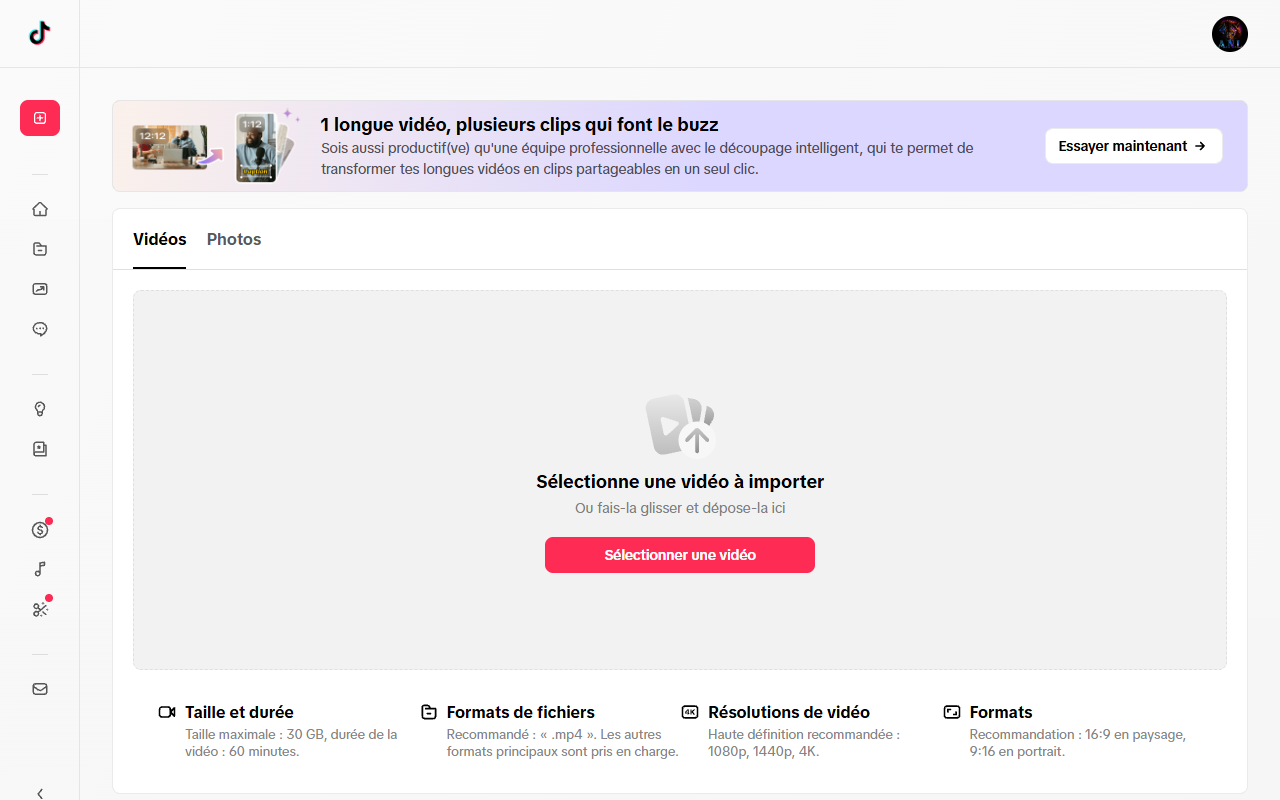
Task: Click the Résolutions de vidéo heading
Action: (x=789, y=712)
